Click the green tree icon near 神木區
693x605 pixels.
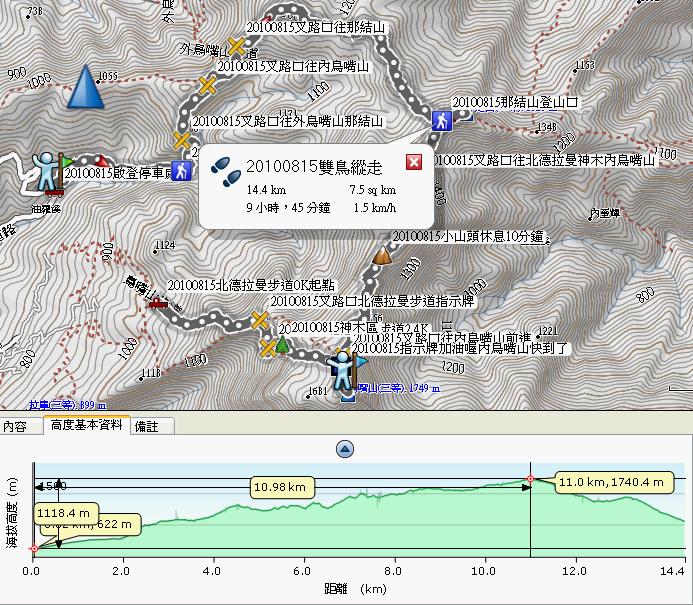[x=283, y=345]
